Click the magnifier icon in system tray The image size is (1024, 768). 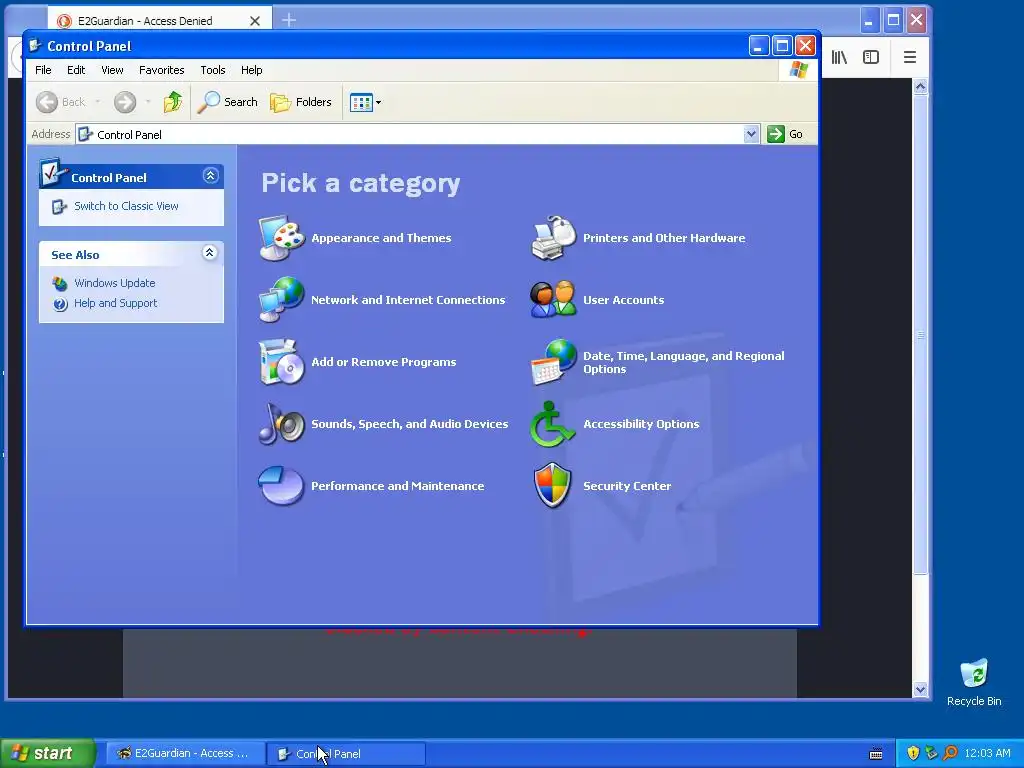point(950,753)
